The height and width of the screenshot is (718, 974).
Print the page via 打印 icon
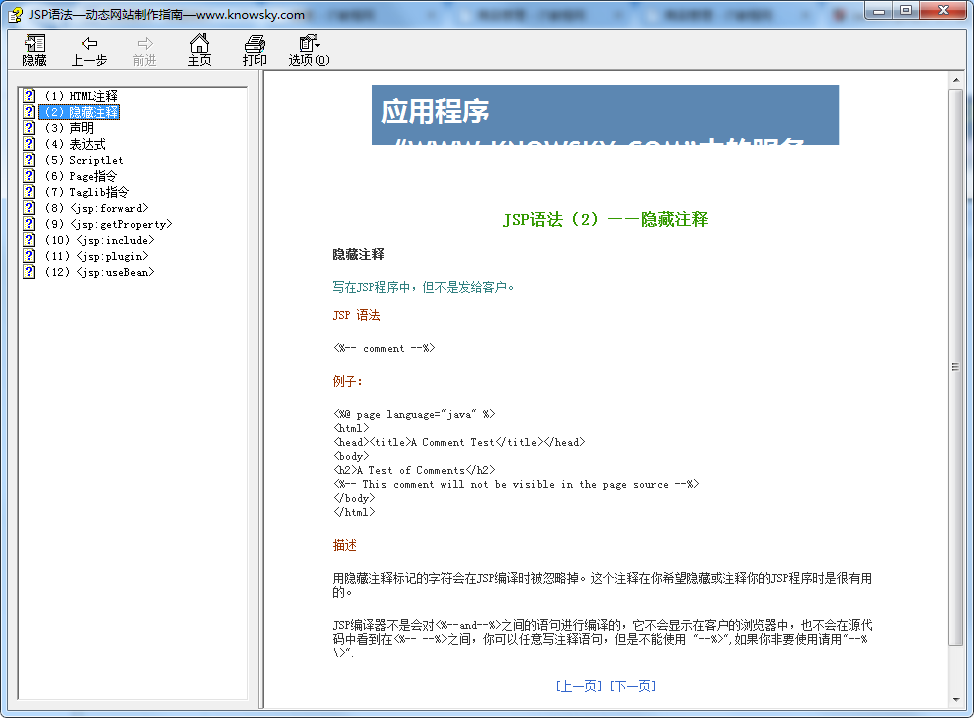click(255, 50)
